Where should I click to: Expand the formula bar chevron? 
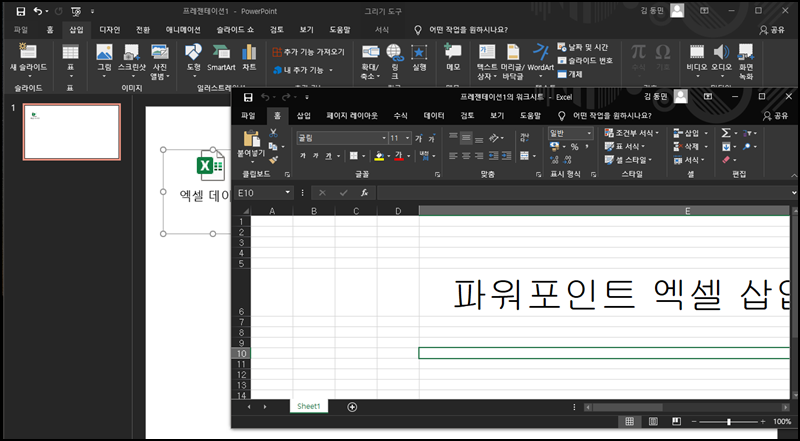click(x=794, y=192)
